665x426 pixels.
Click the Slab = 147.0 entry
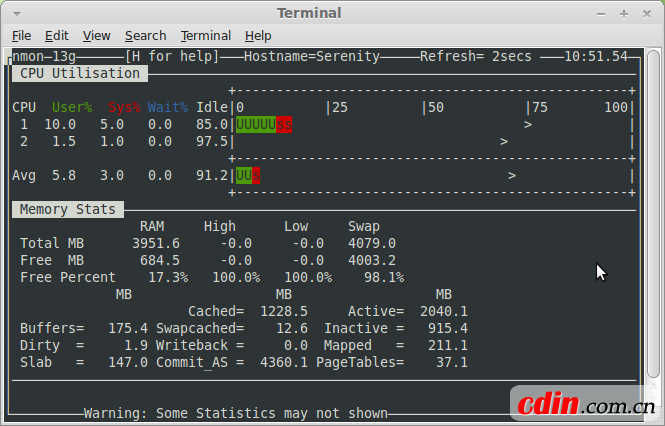coord(84,362)
